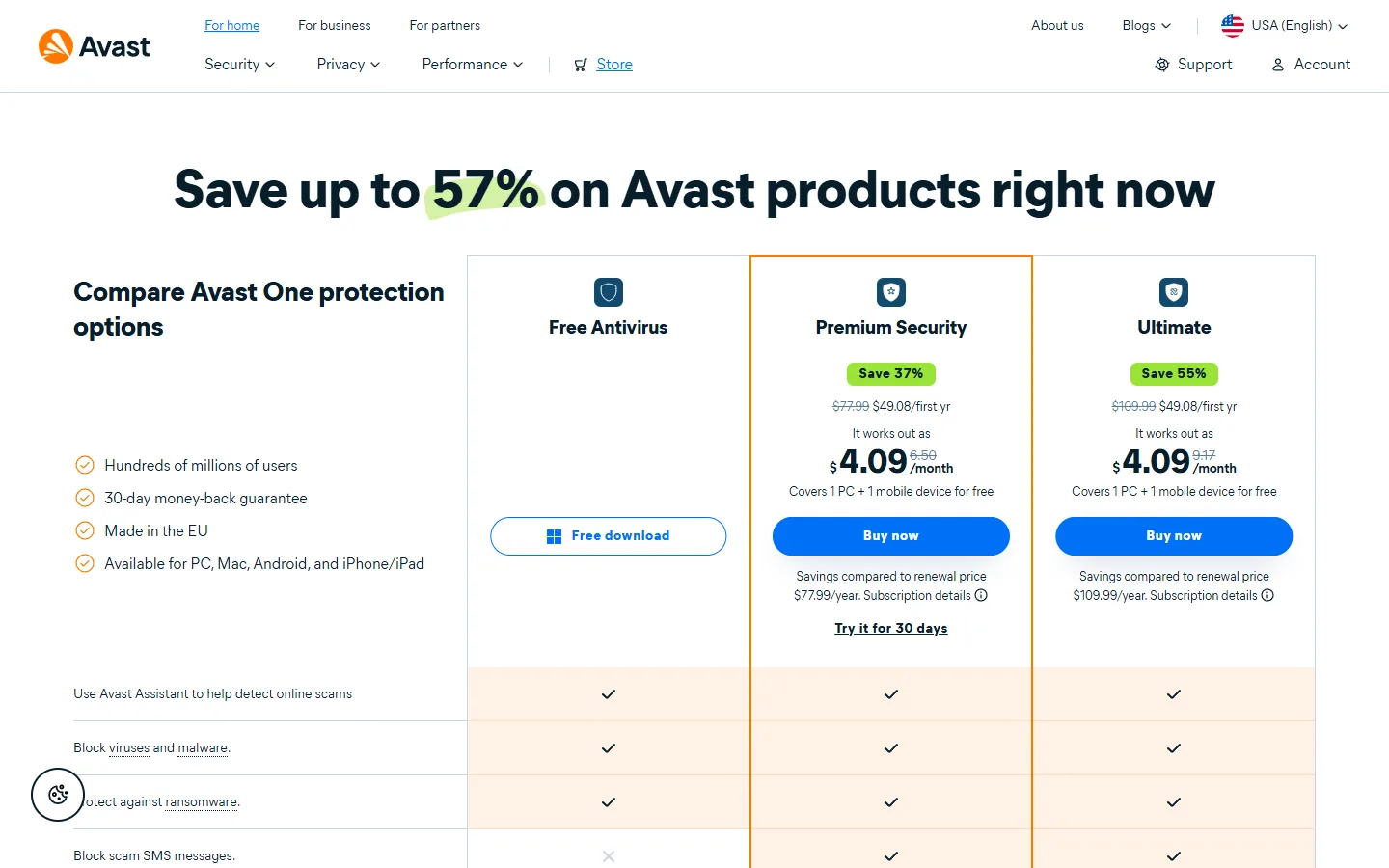Open the Performance dropdown menu
Image resolution: width=1389 pixels, height=868 pixels.
(473, 65)
